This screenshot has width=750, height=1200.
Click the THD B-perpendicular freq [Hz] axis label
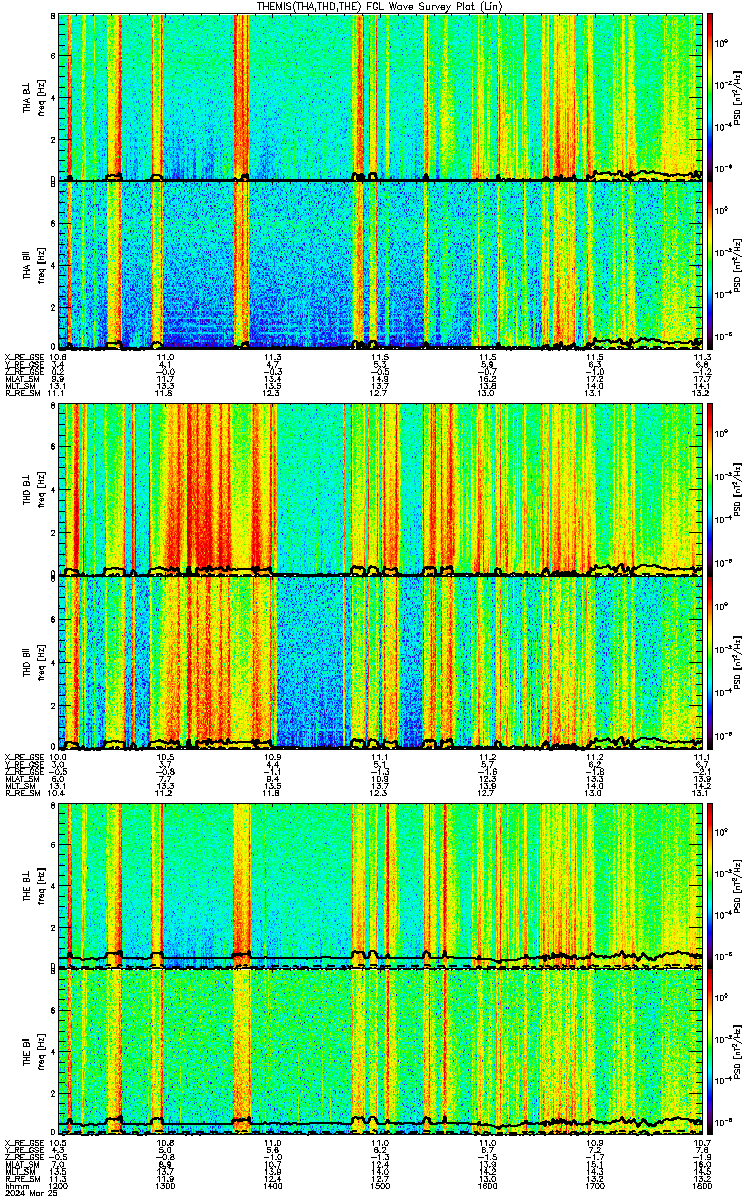[x=41, y=489]
